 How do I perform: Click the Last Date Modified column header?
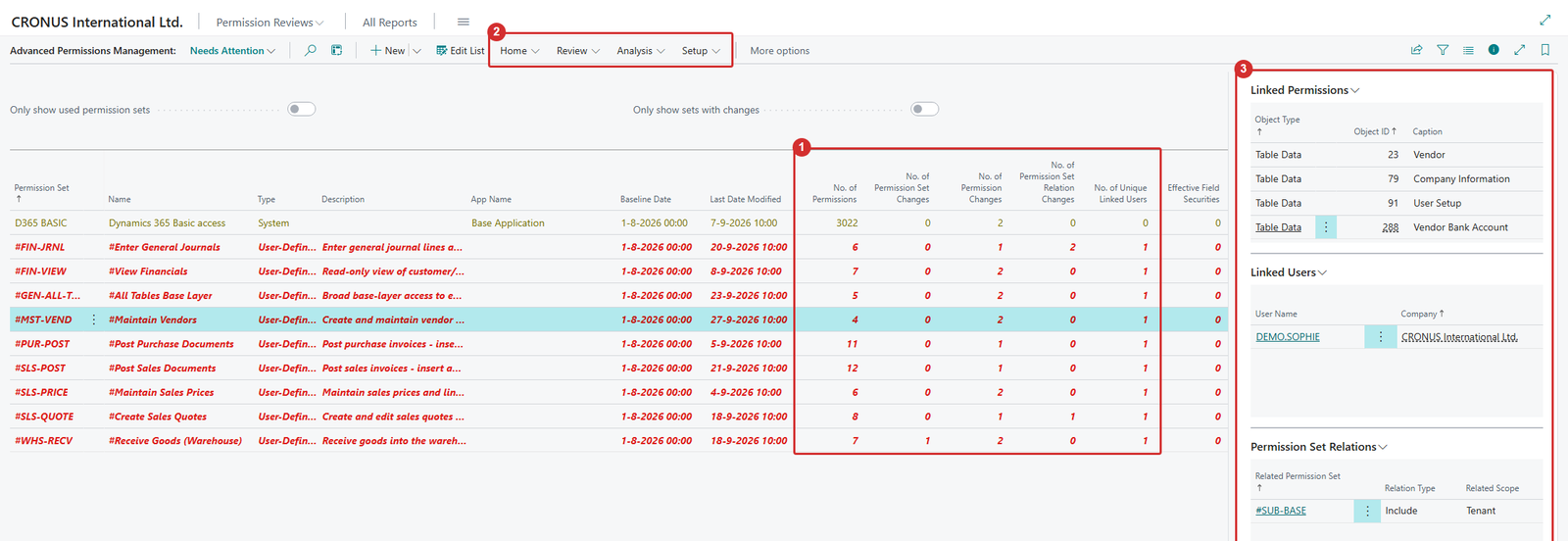pos(746,199)
